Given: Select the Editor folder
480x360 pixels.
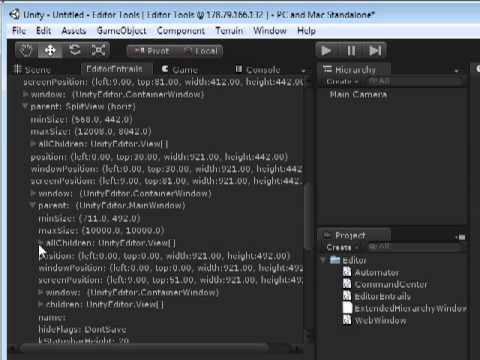Looking at the screenshot, I should coord(348,260).
